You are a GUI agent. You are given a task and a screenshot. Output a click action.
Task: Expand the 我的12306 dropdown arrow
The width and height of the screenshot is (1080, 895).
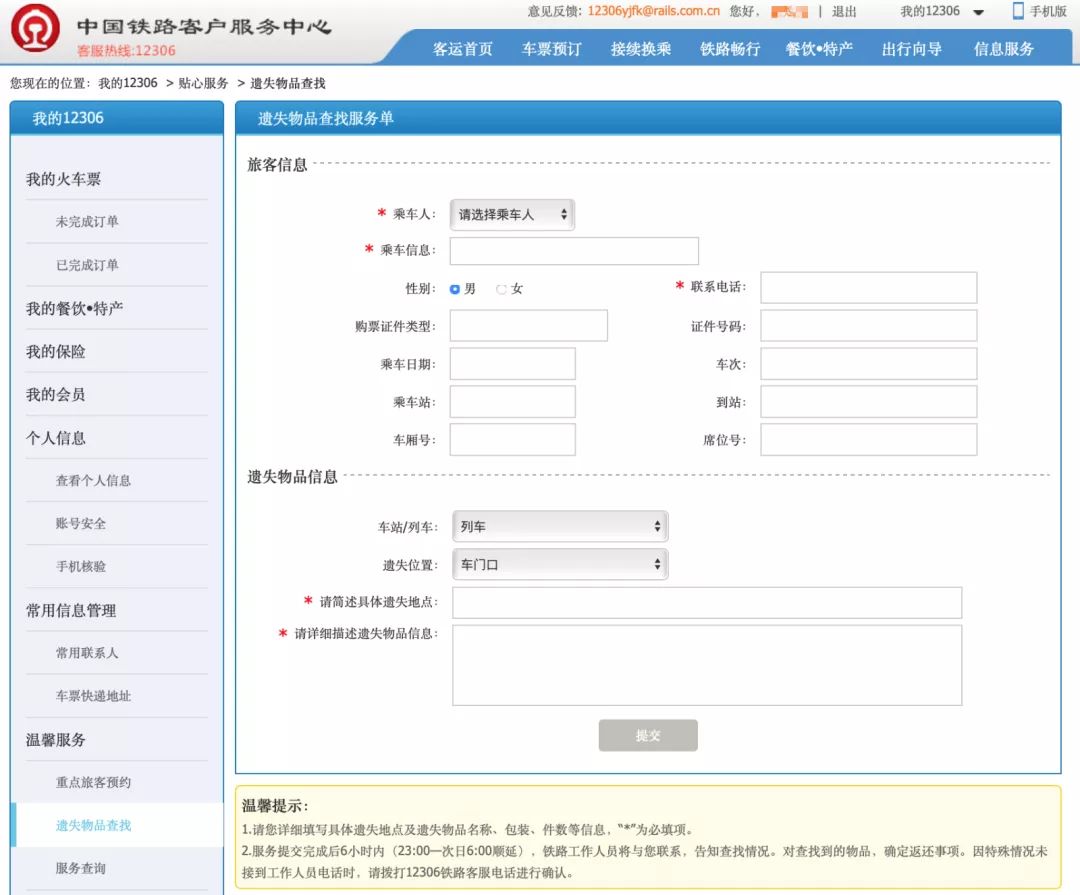tap(976, 10)
